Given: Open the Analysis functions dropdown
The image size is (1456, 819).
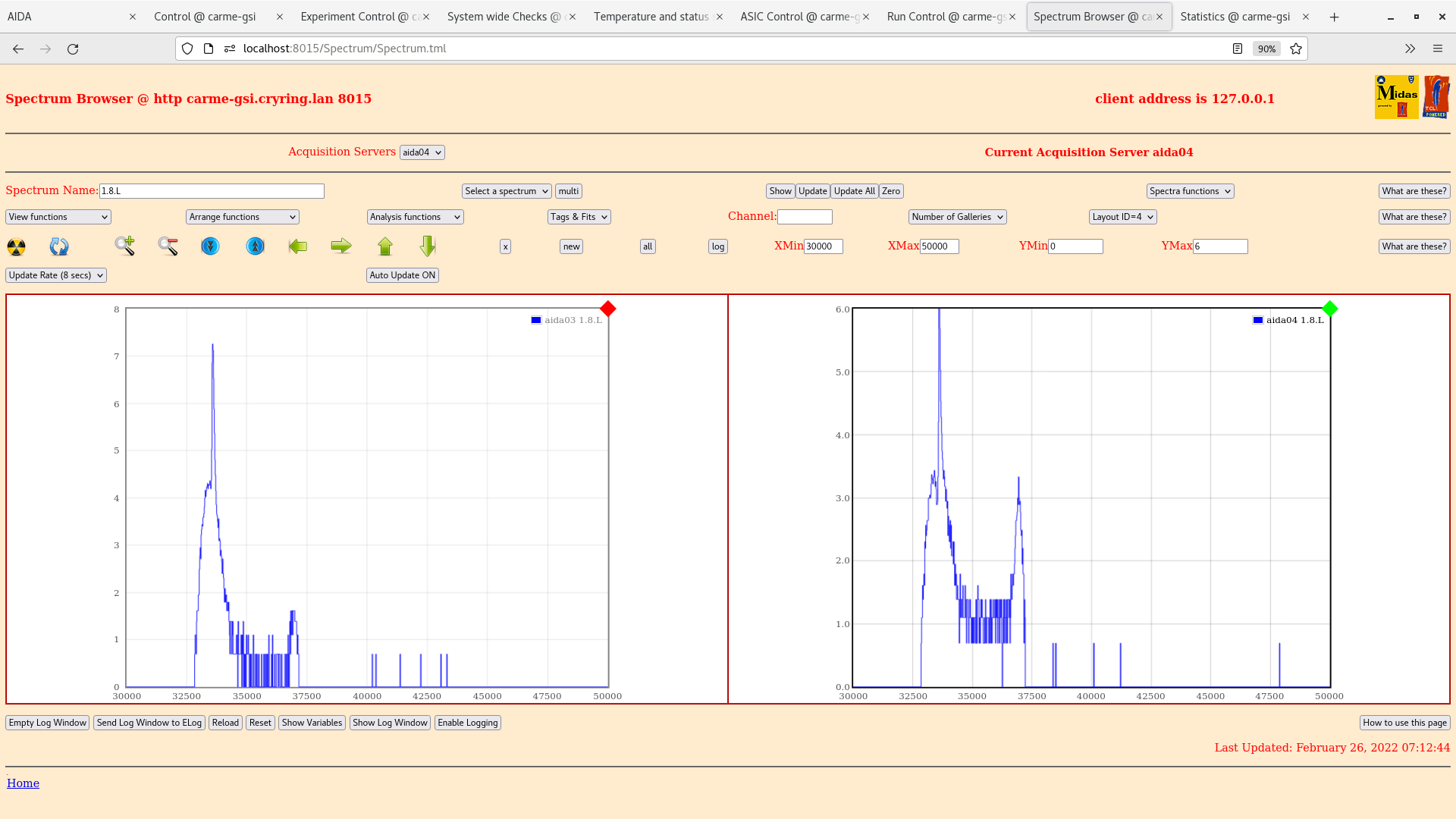Looking at the screenshot, I should pos(416,217).
